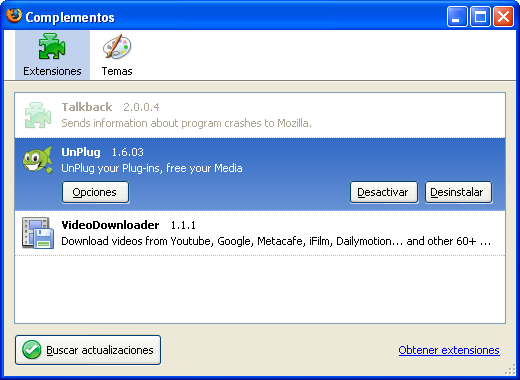Switch to the Temas tab

pyautogui.click(x=117, y=55)
